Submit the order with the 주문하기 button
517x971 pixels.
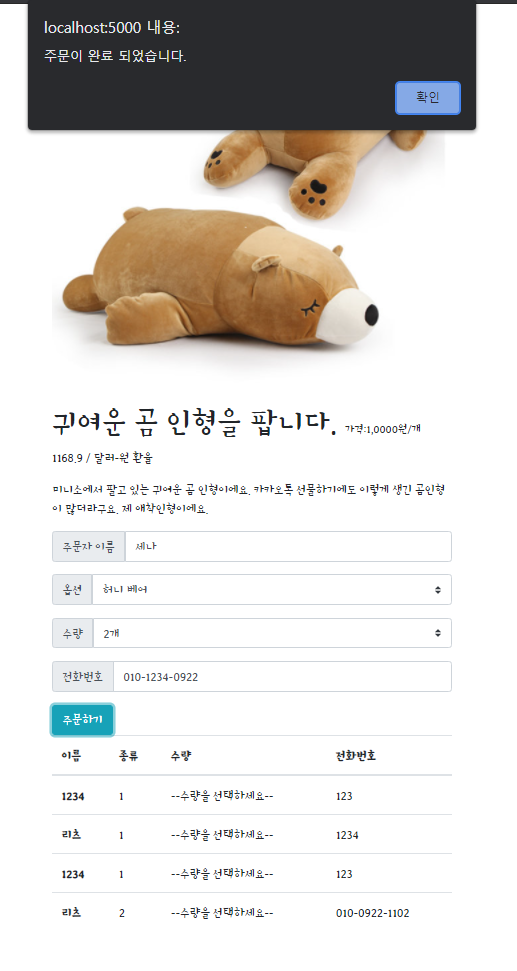click(x=82, y=720)
